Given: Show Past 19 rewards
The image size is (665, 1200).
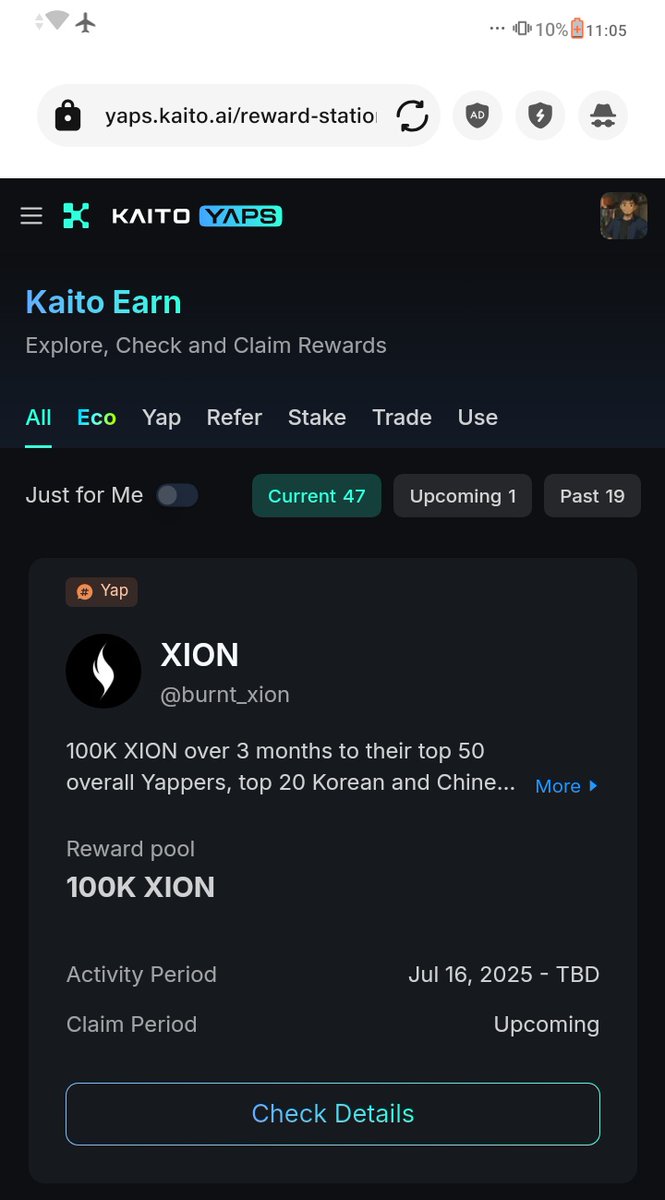Looking at the screenshot, I should tap(592, 496).
